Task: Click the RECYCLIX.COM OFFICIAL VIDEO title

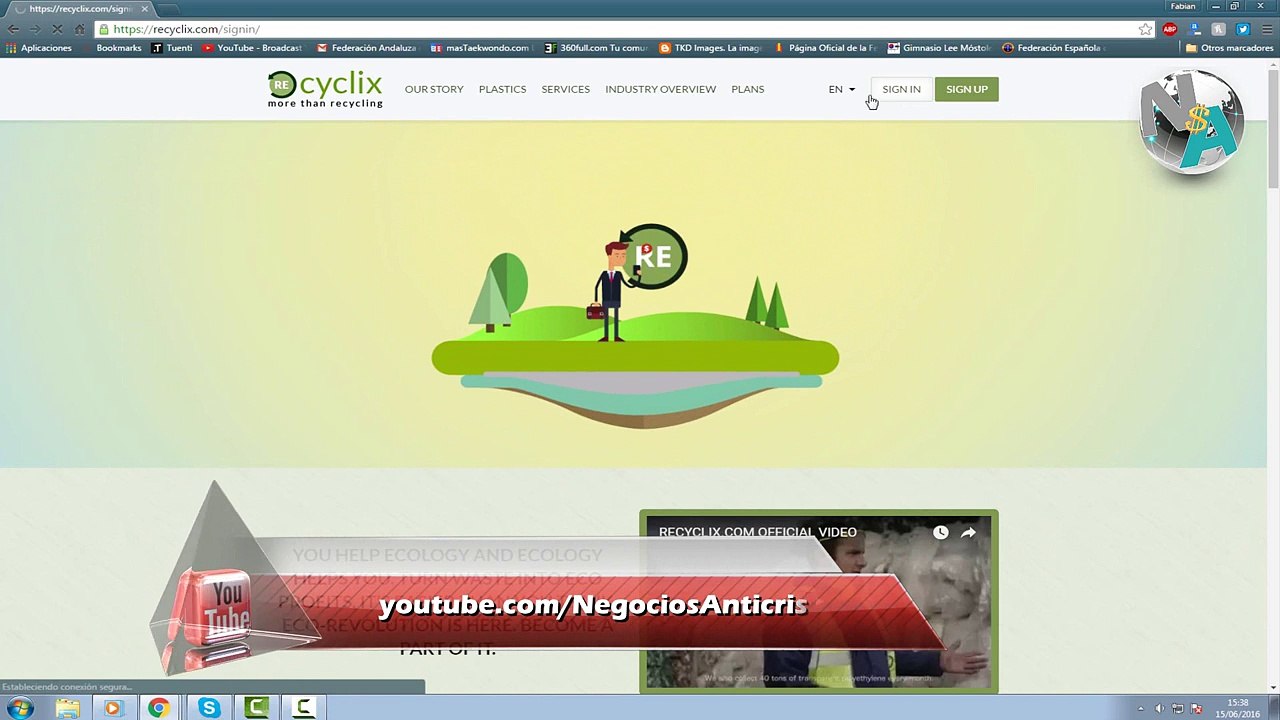Action: 757,532
